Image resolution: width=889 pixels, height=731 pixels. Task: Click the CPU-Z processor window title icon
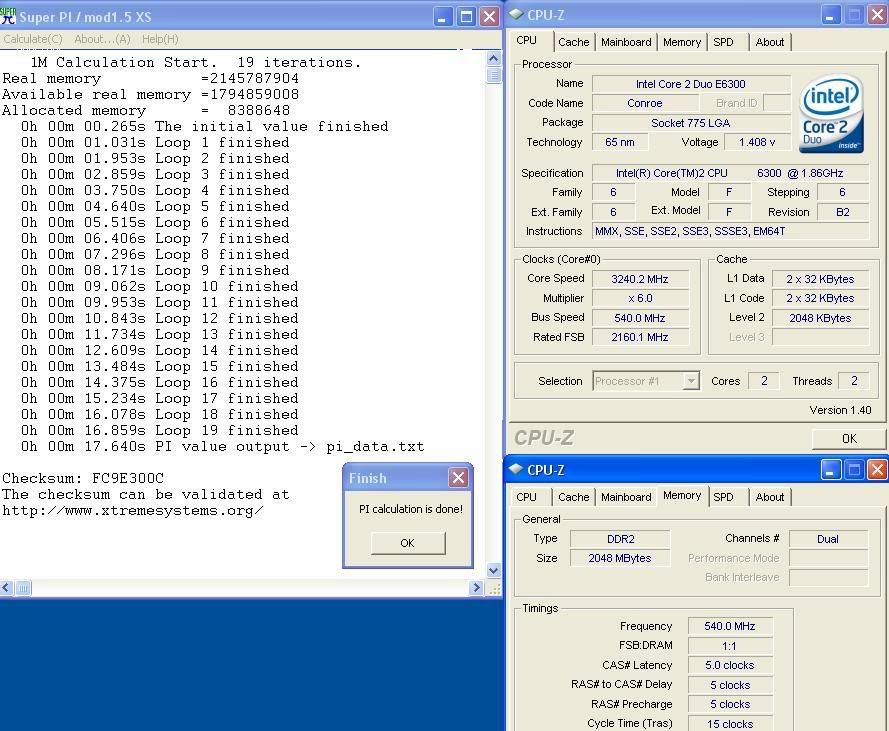[516, 14]
